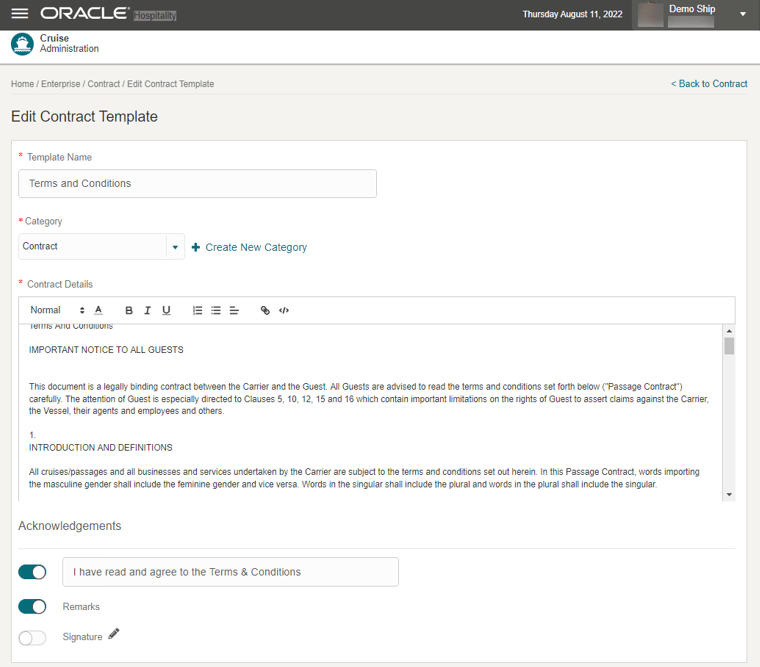Click the Oracle Hospitality logo
Image resolution: width=760 pixels, height=667 pixels.
coord(108,14)
